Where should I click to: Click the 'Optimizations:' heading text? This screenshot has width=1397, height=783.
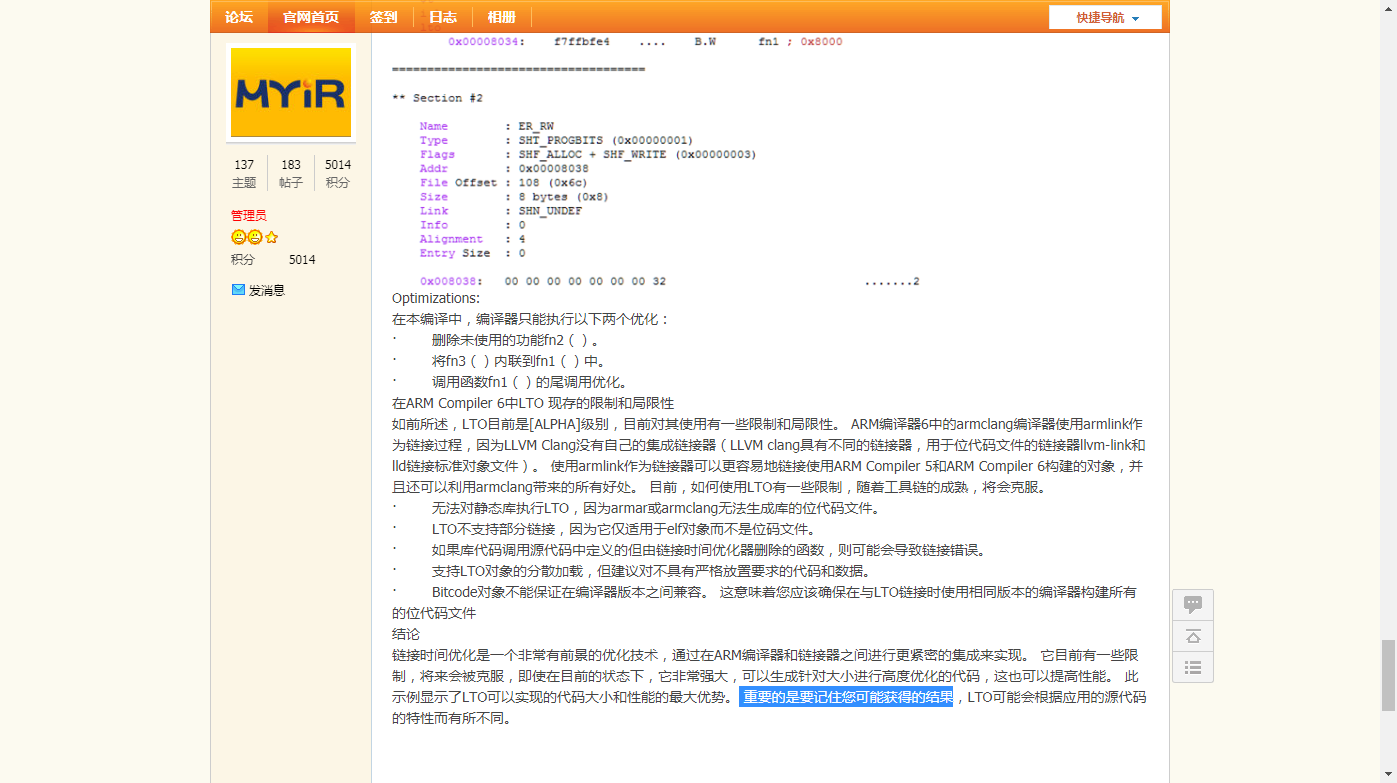436,298
